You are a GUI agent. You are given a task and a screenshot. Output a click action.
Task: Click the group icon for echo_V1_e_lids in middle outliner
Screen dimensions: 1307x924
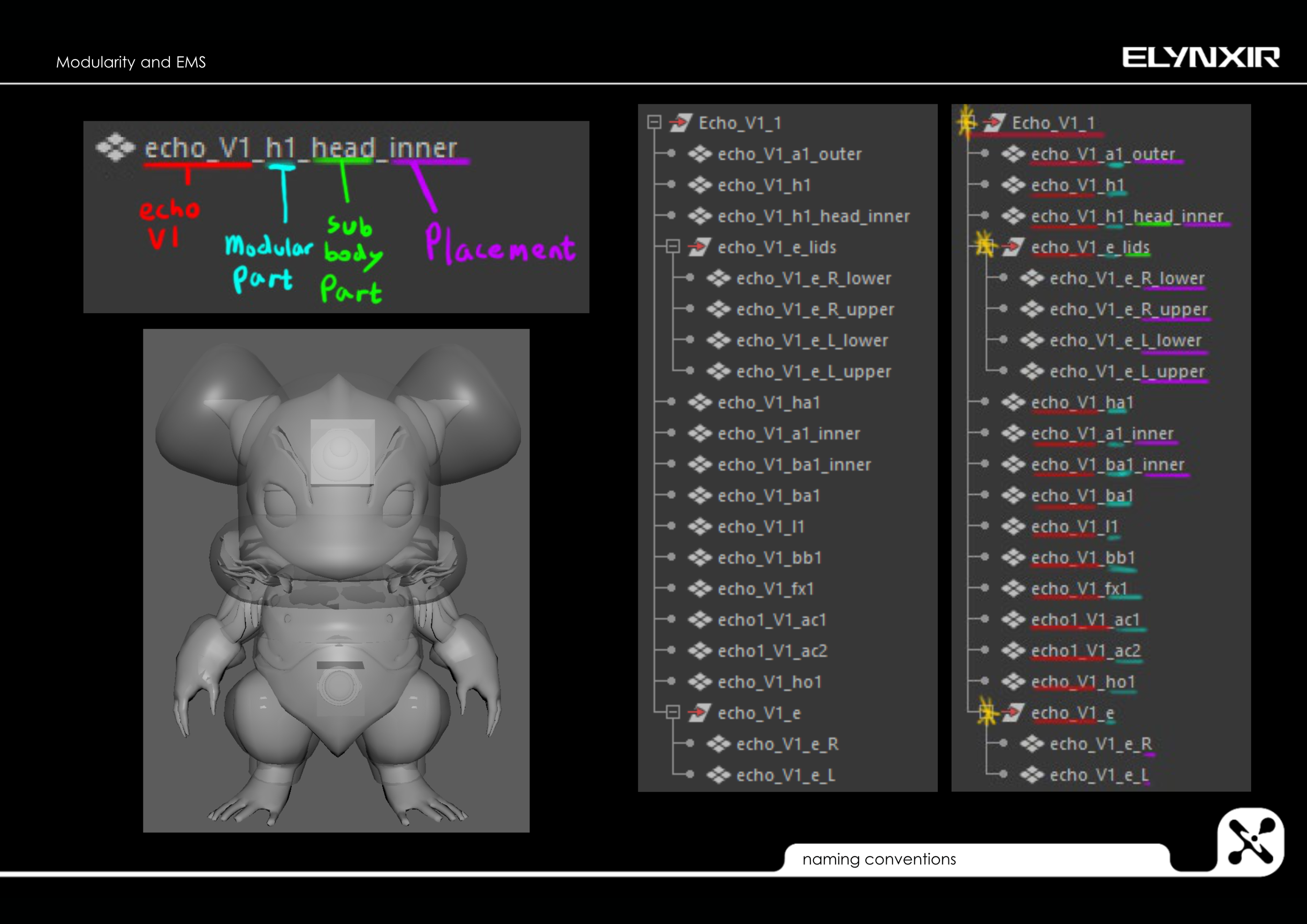coord(699,247)
